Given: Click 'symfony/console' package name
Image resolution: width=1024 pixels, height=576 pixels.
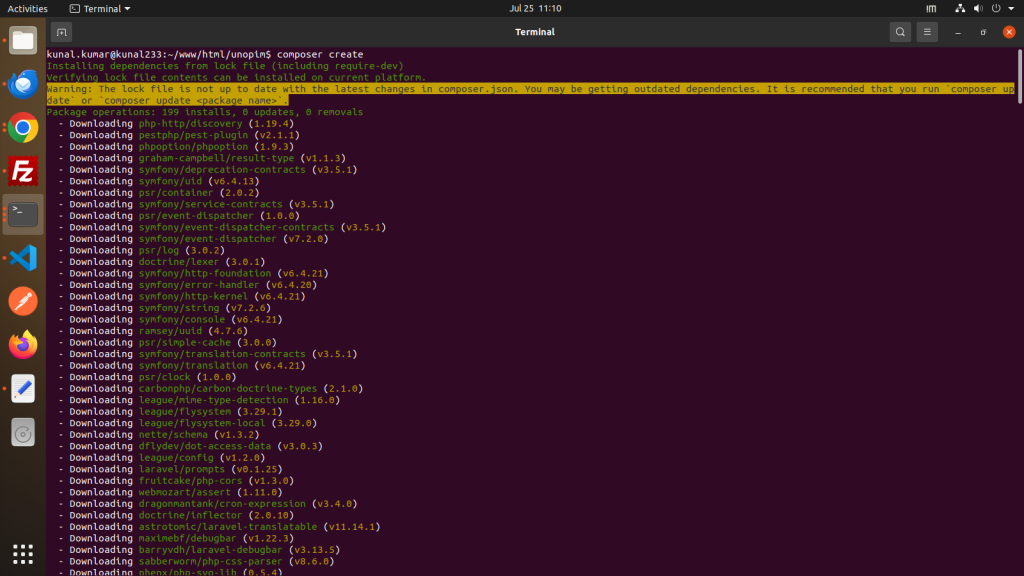Looking at the screenshot, I should [182, 319].
